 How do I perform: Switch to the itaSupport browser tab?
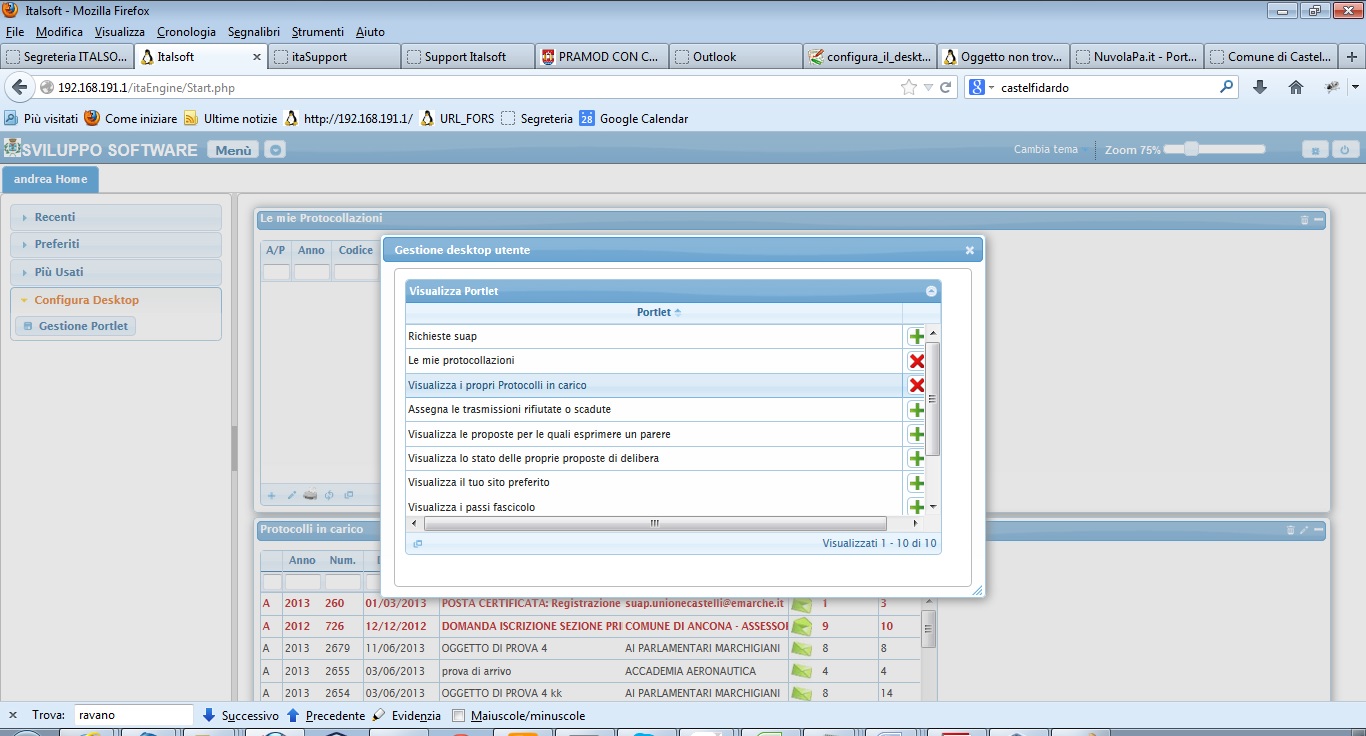pyautogui.click(x=334, y=57)
